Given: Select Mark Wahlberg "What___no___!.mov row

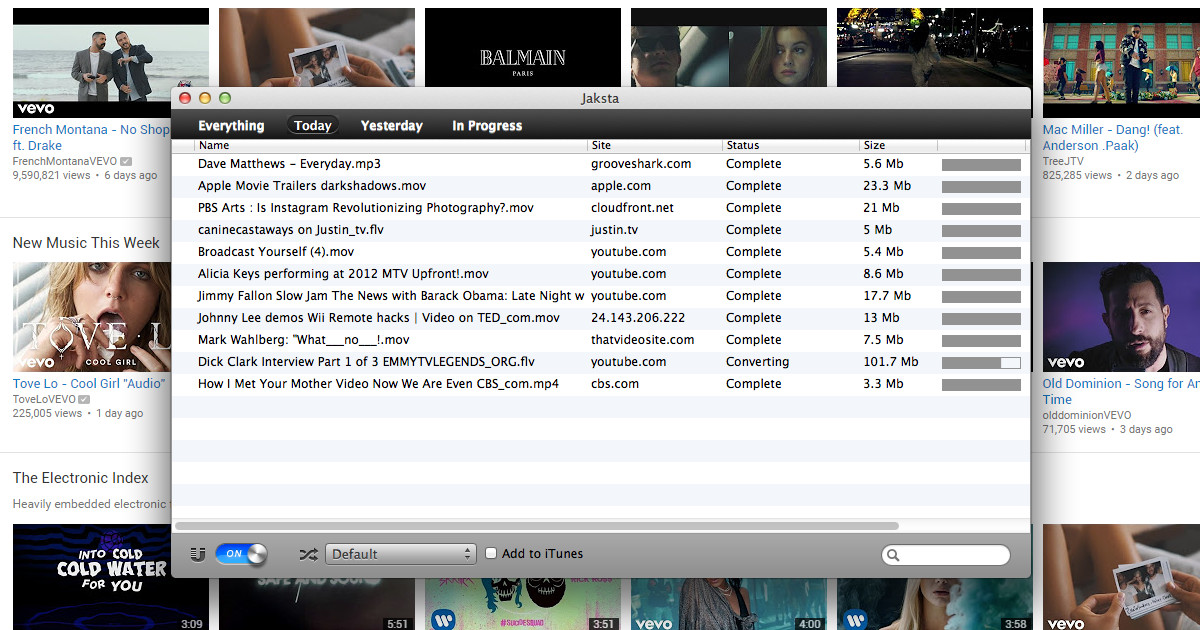Looking at the screenshot, I should (x=600, y=340).
